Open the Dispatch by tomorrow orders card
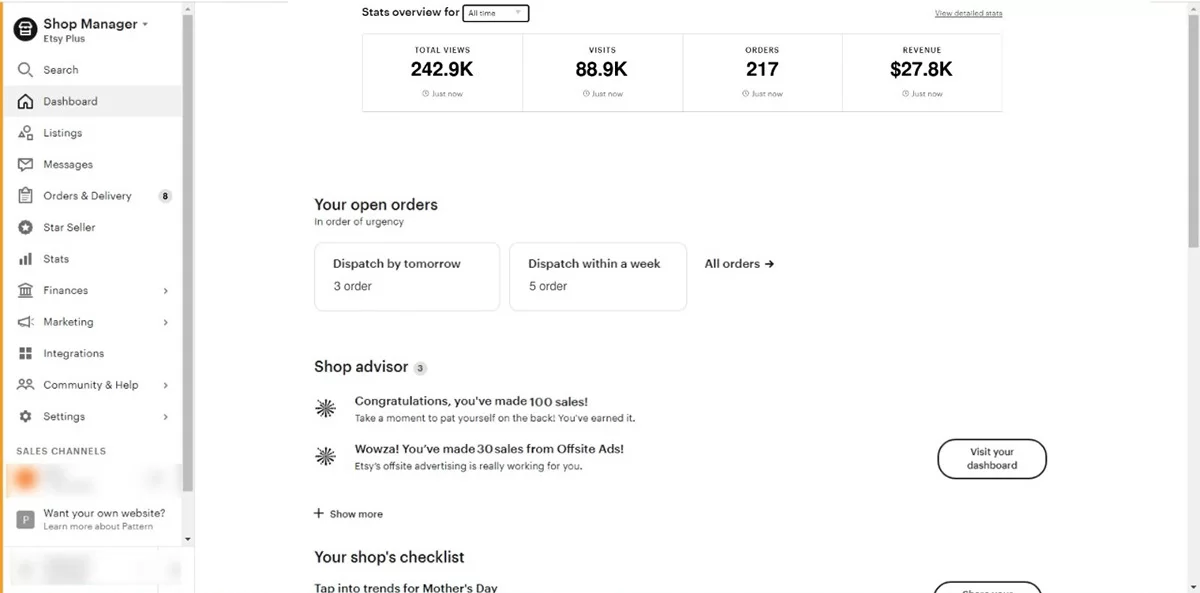The image size is (1200, 593). pyautogui.click(x=406, y=276)
